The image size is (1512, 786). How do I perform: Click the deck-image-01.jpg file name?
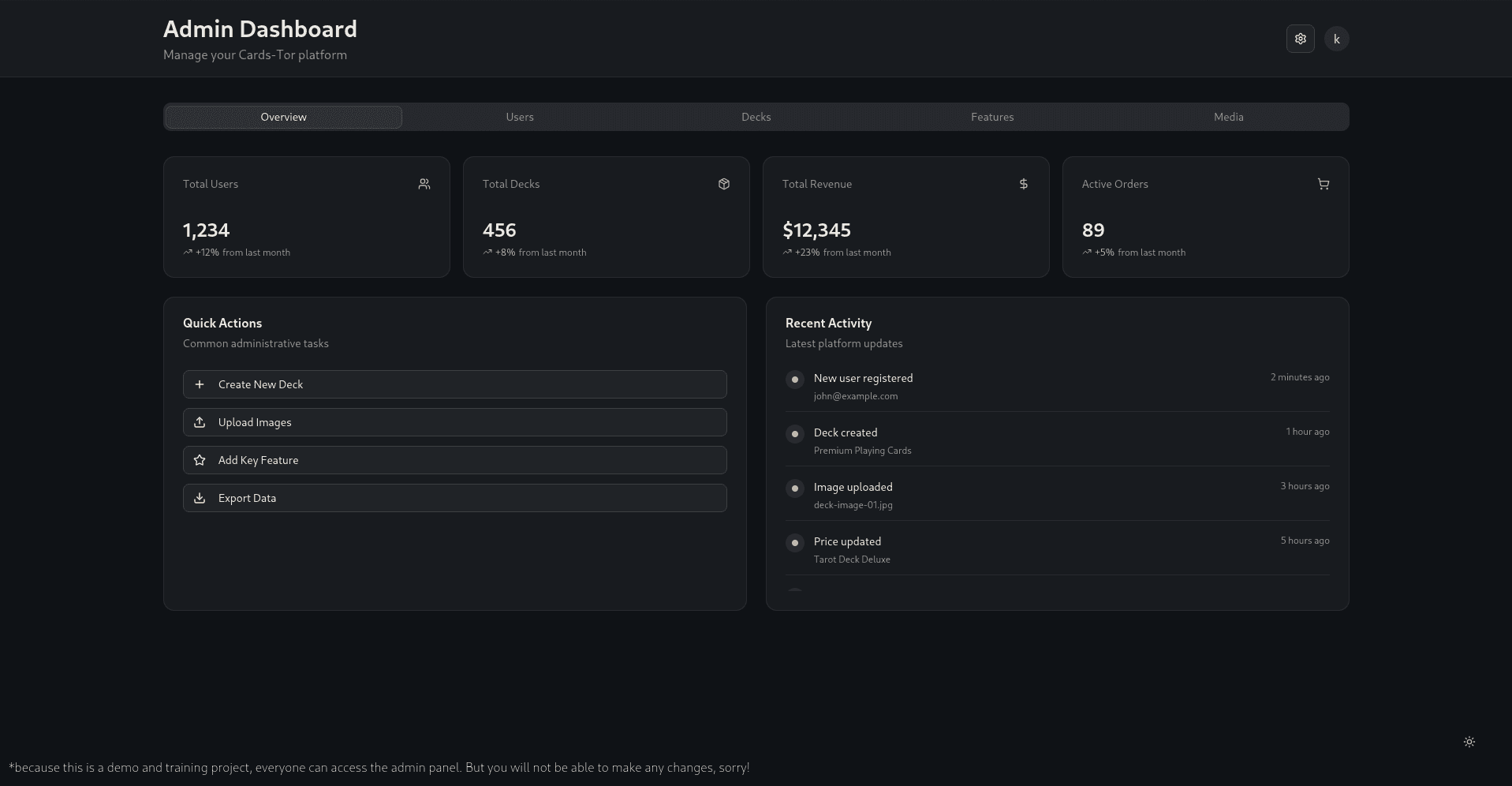[853, 505]
